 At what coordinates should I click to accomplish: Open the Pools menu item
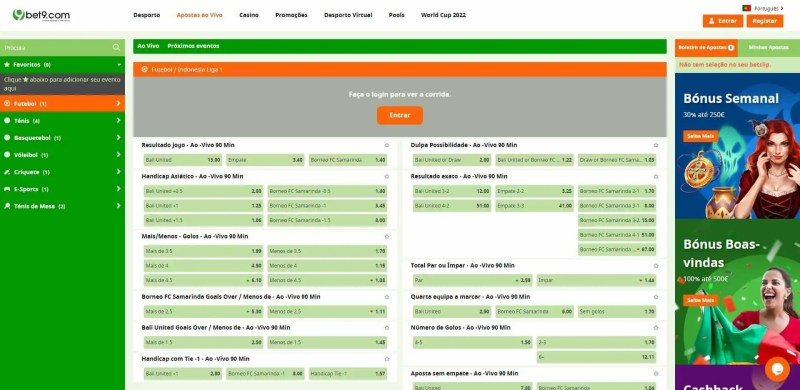coord(396,15)
